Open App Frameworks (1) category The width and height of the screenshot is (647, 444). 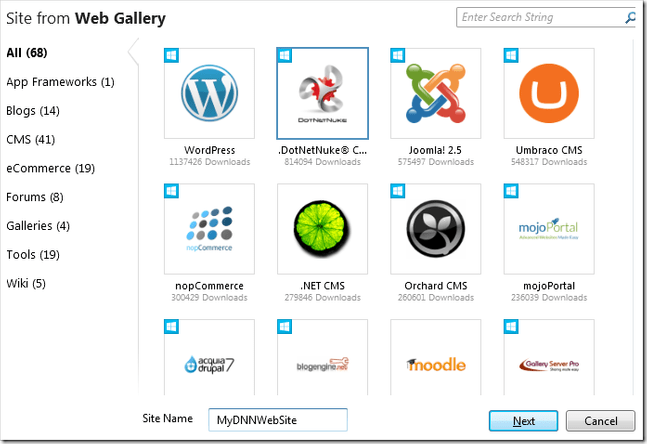(60, 82)
